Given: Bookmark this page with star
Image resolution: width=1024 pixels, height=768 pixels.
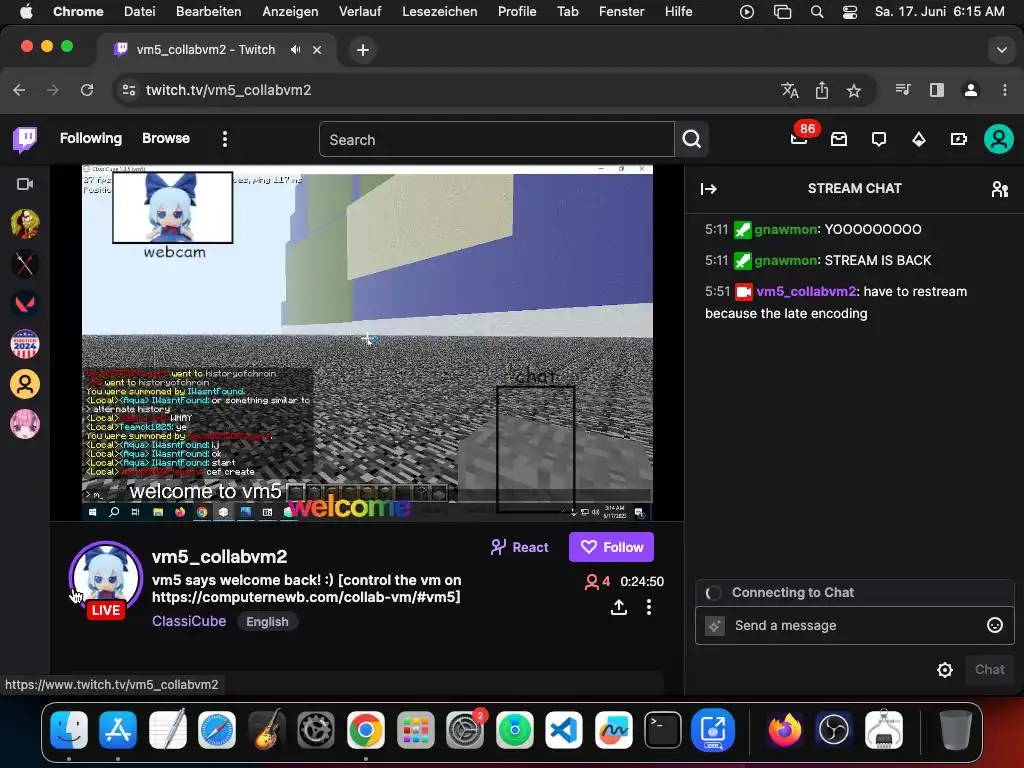Looking at the screenshot, I should (854, 90).
